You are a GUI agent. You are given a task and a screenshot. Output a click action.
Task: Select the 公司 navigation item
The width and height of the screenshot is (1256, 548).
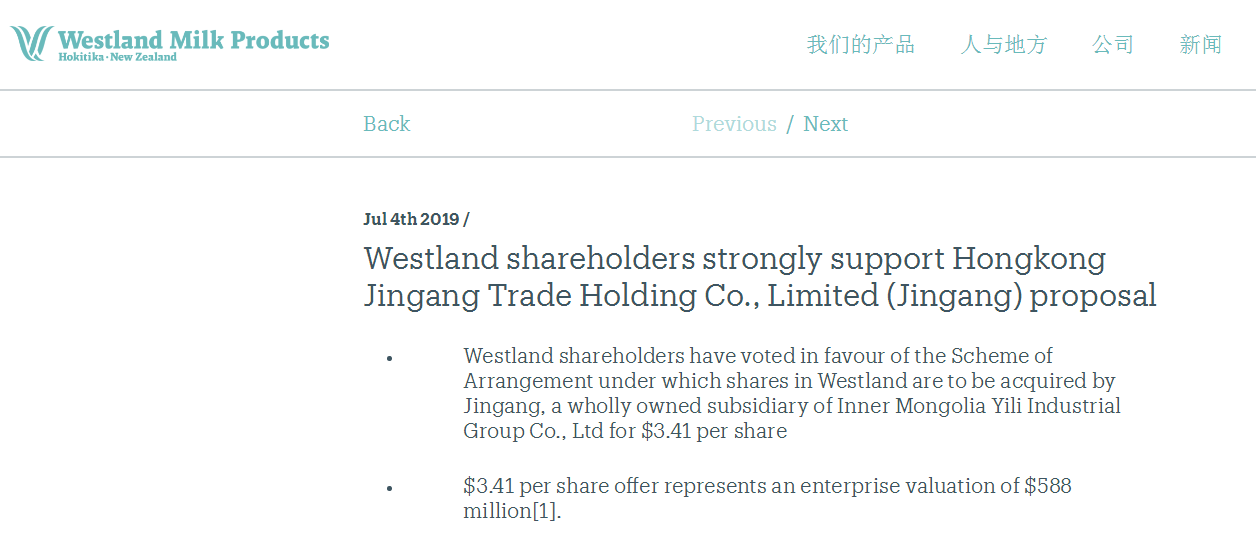point(1113,44)
